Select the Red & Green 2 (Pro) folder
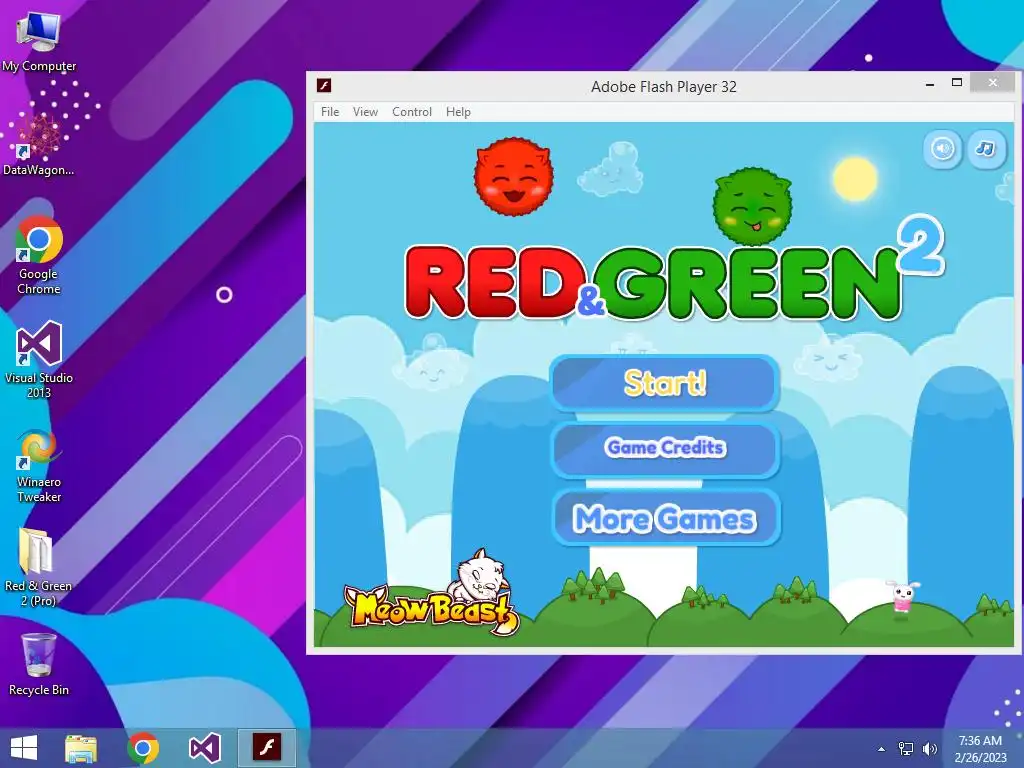The height and width of the screenshot is (768, 1024). point(39,568)
